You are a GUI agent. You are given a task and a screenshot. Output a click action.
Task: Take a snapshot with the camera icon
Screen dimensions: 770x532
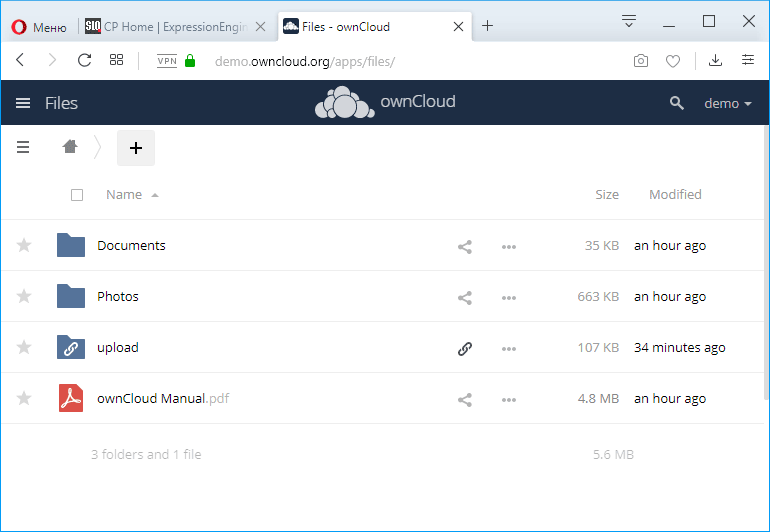coord(640,61)
